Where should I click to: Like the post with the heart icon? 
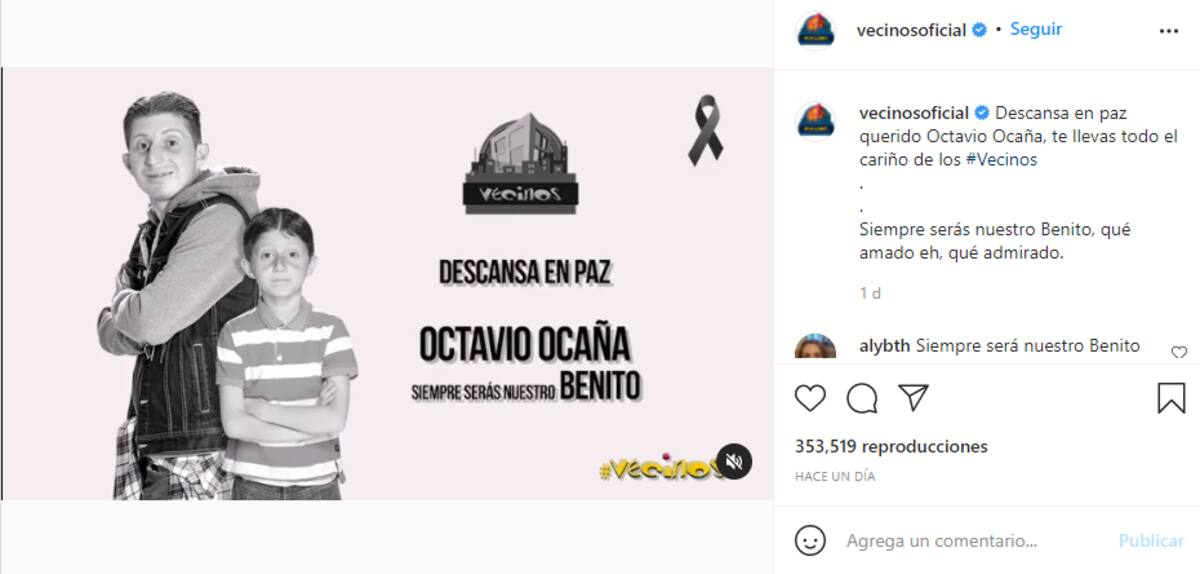tap(810, 399)
